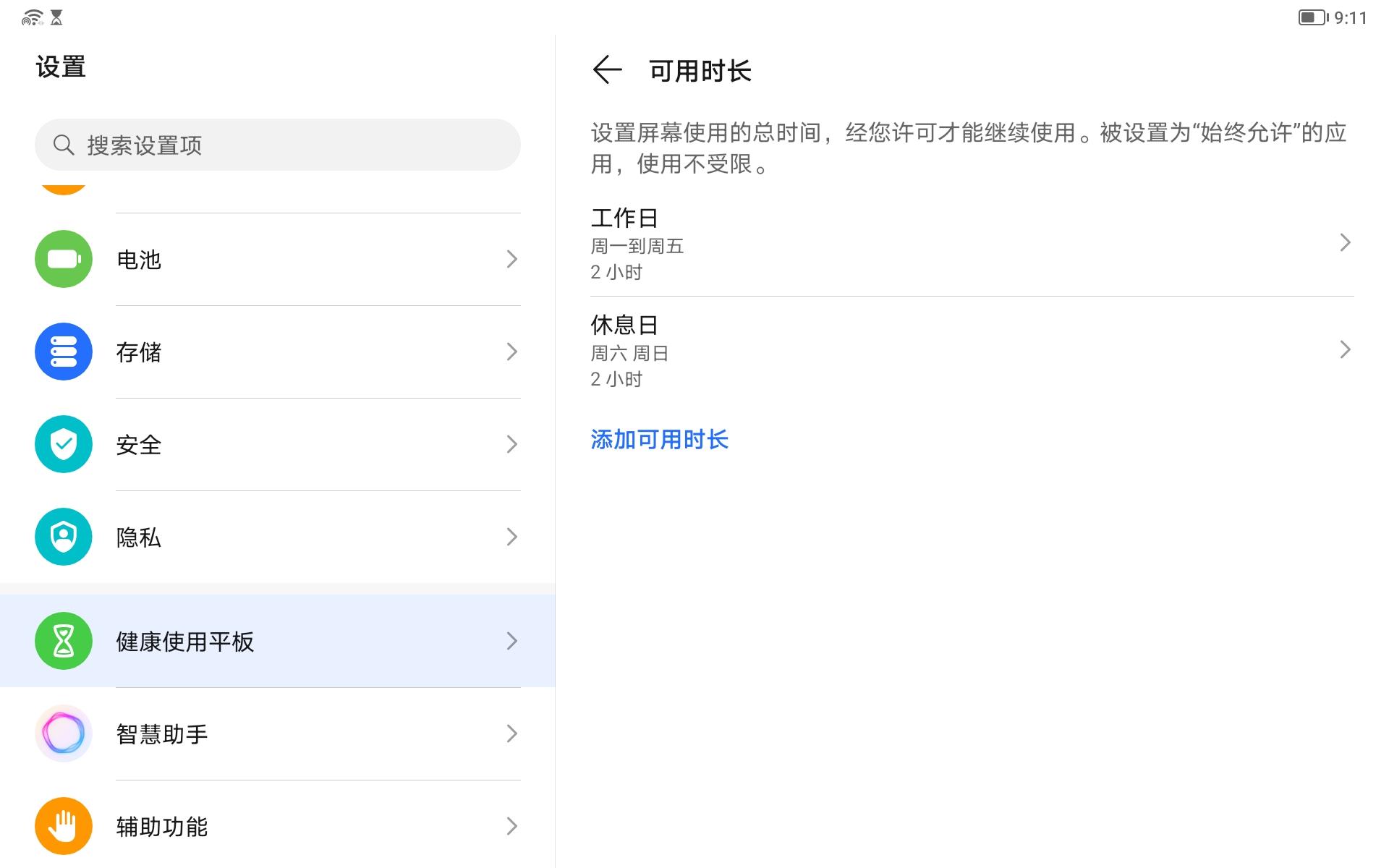Expand the 工作日 (Weekday) settings chevron

[1343, 244]
